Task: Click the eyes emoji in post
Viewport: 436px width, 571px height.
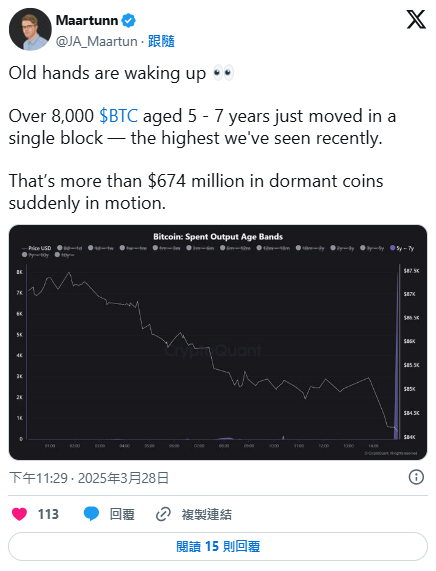Action: (x=223, y=73)
